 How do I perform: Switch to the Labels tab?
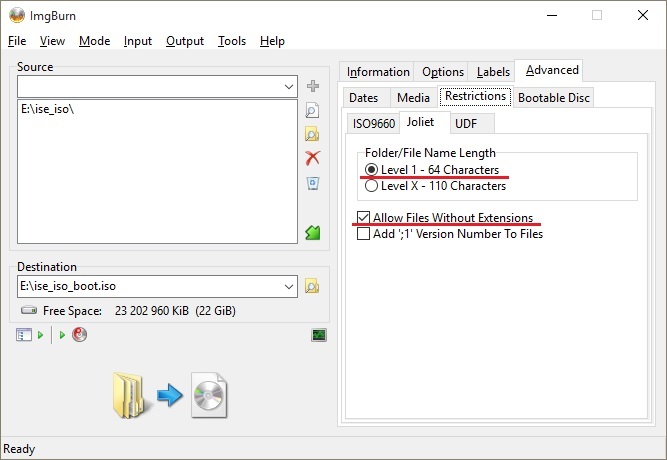(x=493, y=72)
